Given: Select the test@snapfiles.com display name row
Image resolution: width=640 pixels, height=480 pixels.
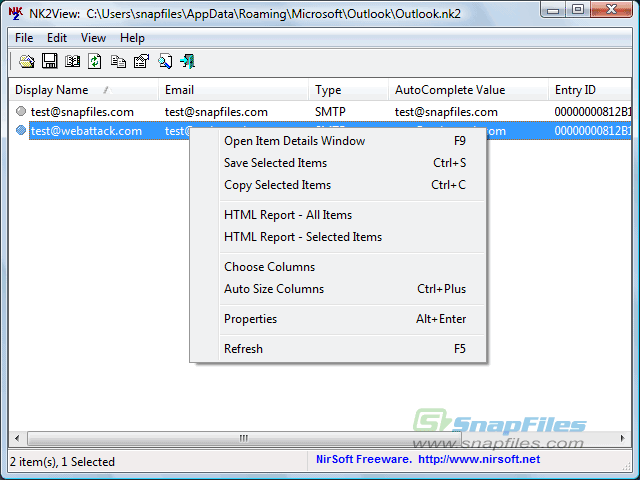Looking at the screenshot, I should (x=82, y=112).
